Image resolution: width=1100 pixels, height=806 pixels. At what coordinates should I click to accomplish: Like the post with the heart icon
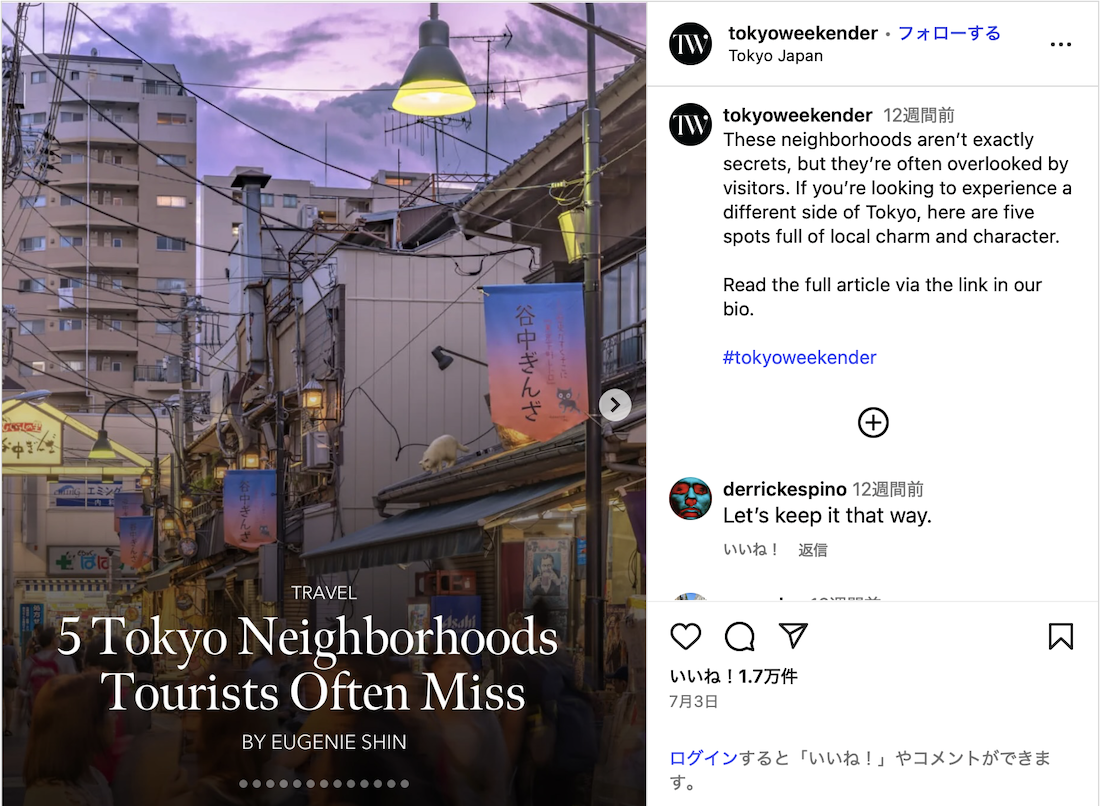pos(685,636)
